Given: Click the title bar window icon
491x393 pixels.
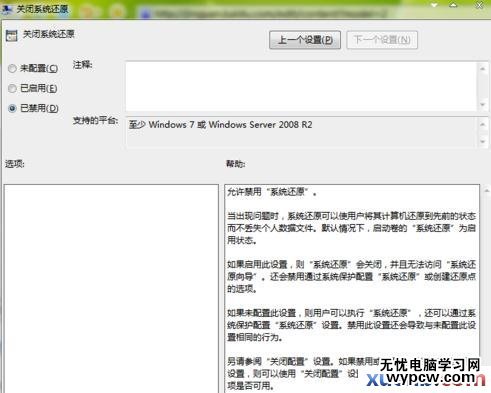Looking at the screenshot, I should (7, 9).
